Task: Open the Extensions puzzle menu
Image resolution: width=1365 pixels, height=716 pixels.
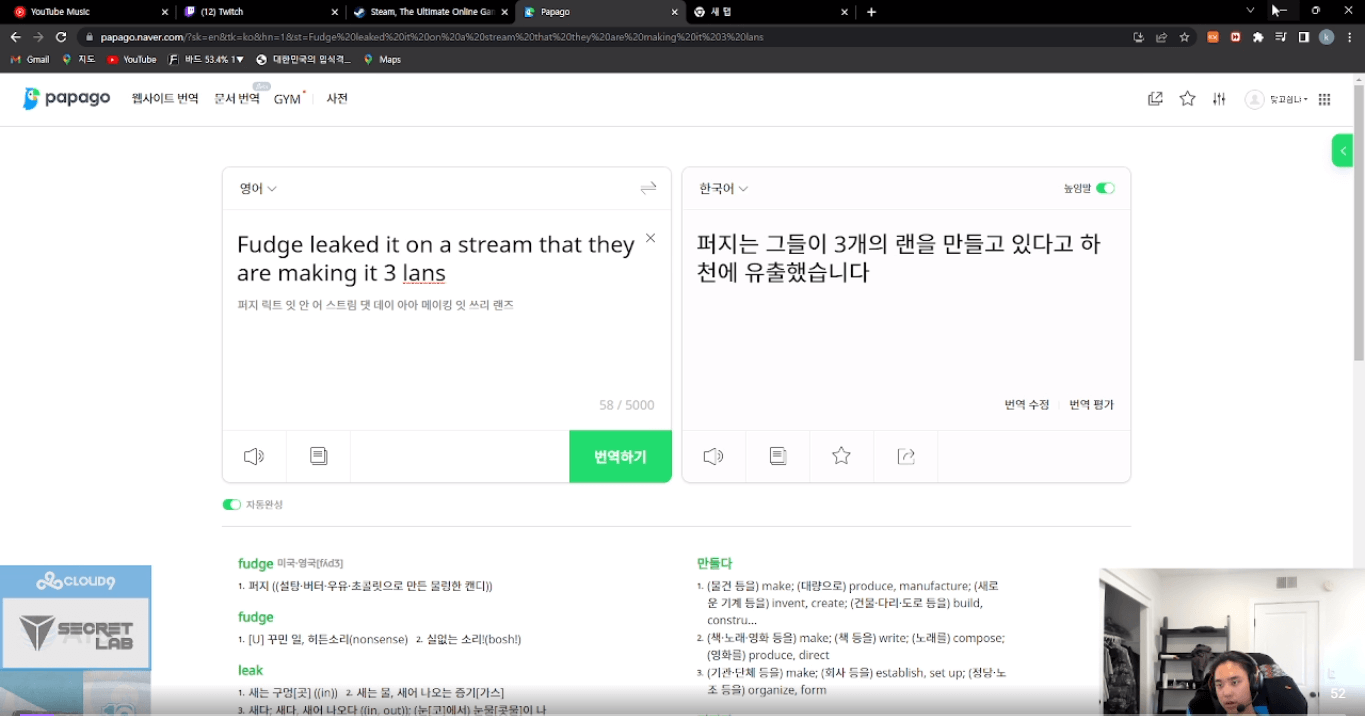Action: [x=1258, y=37]
